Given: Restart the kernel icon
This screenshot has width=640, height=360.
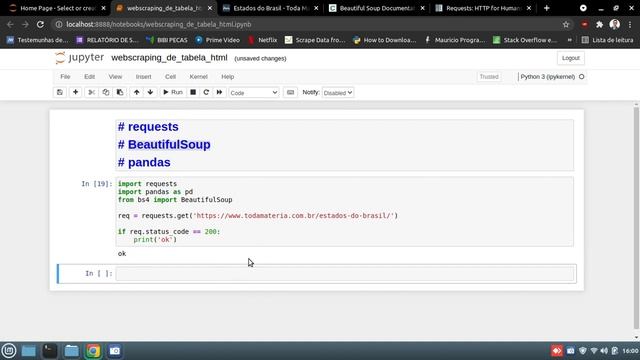Looking at the screenshot, I should click(x=206, y=93).
